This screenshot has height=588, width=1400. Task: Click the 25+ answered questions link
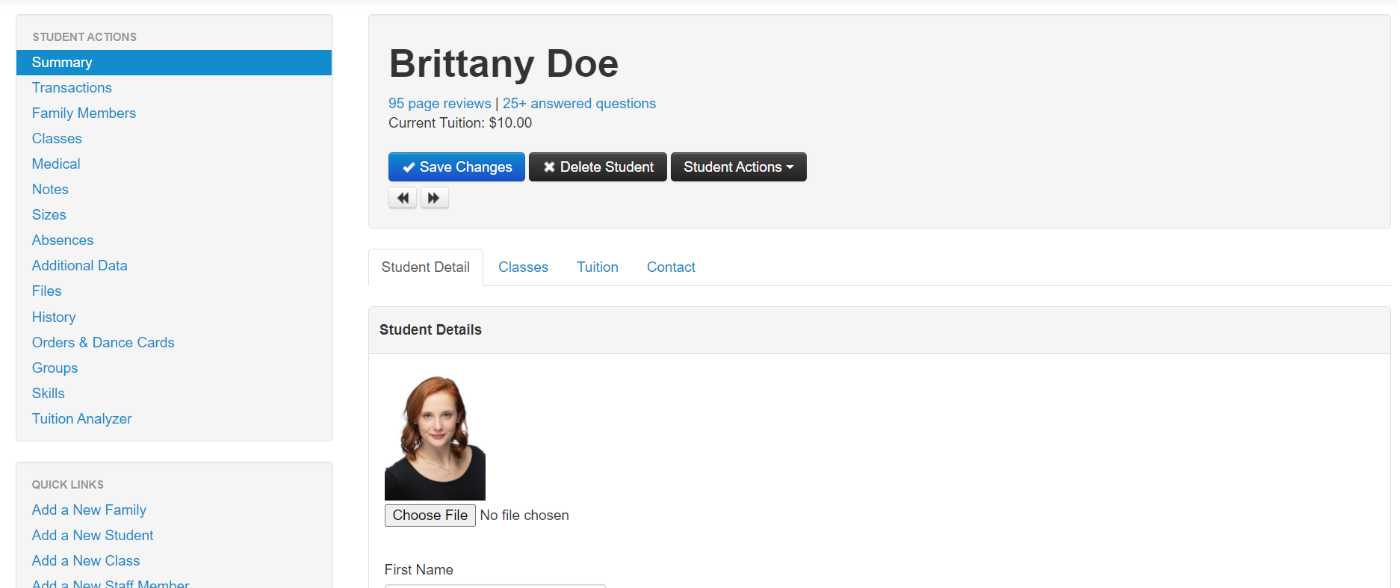click(579, 103)
